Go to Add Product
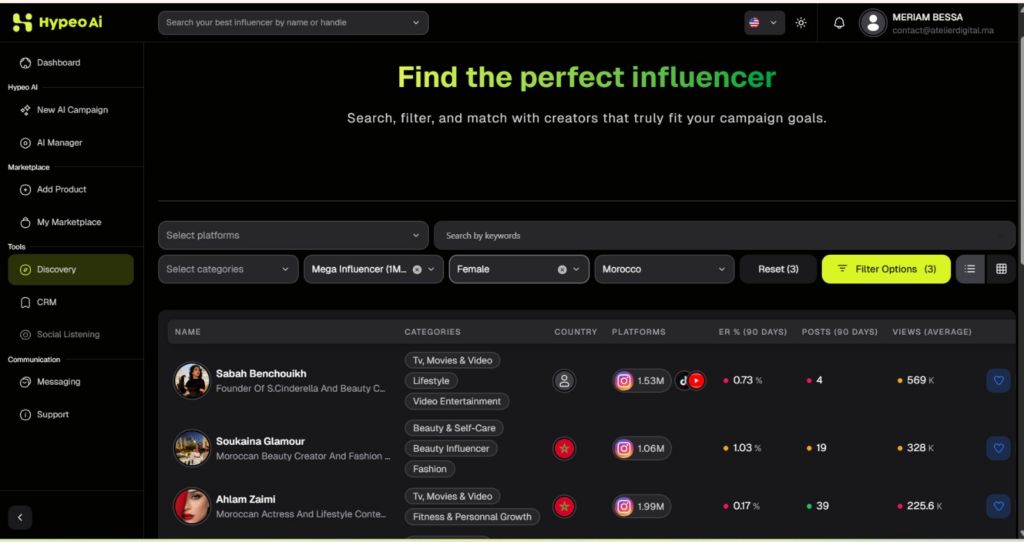 pos(54,189)
